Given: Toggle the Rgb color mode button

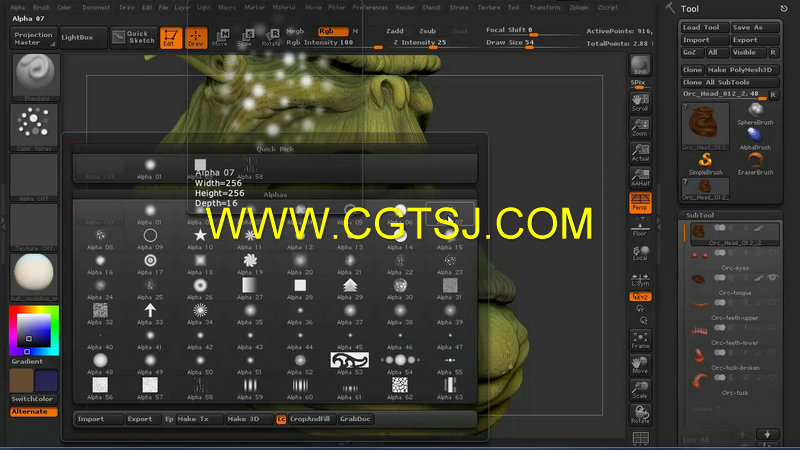Looking at the screenshot, I should [333, 31].
